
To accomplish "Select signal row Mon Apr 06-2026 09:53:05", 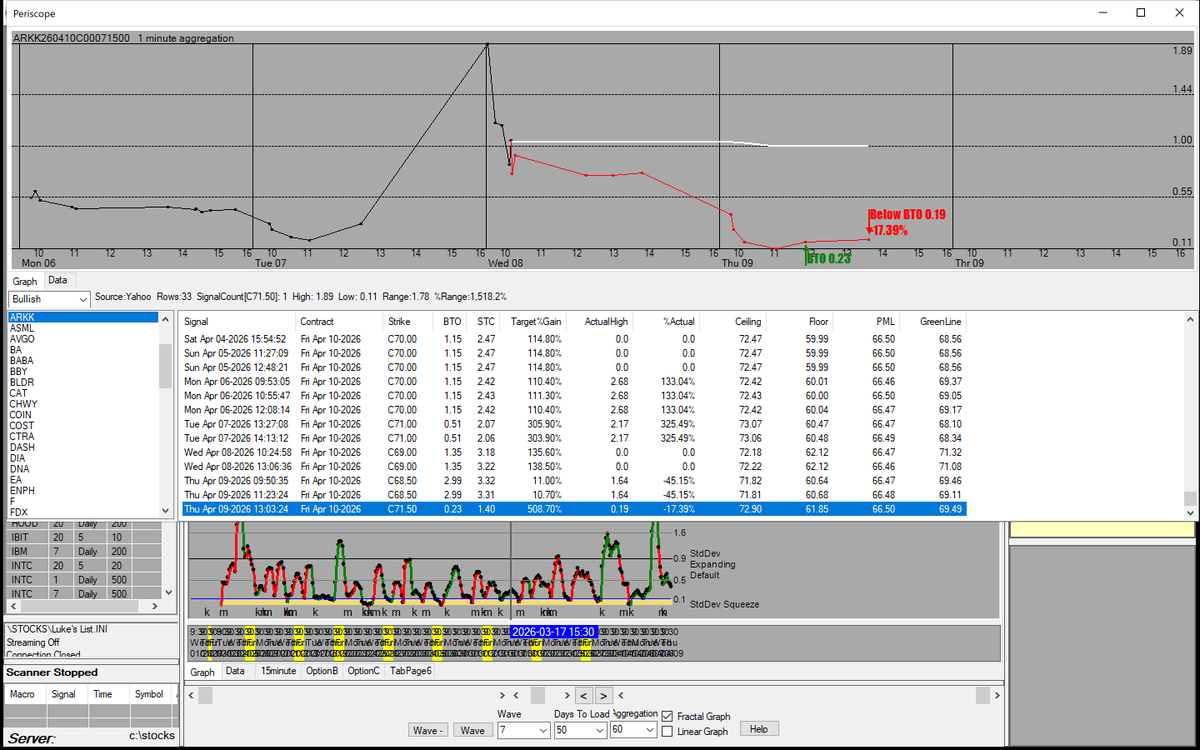I will (x=573, y=381).
